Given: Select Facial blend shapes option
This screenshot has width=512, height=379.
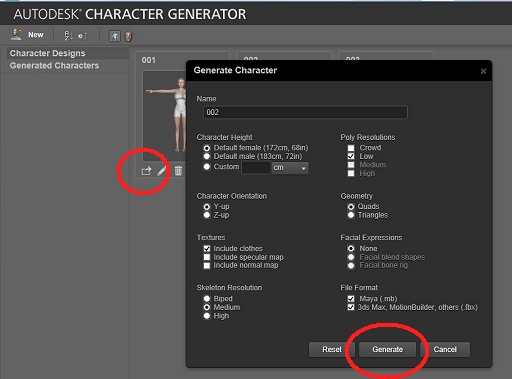Looking at the screenshot, I should (351, 257).
